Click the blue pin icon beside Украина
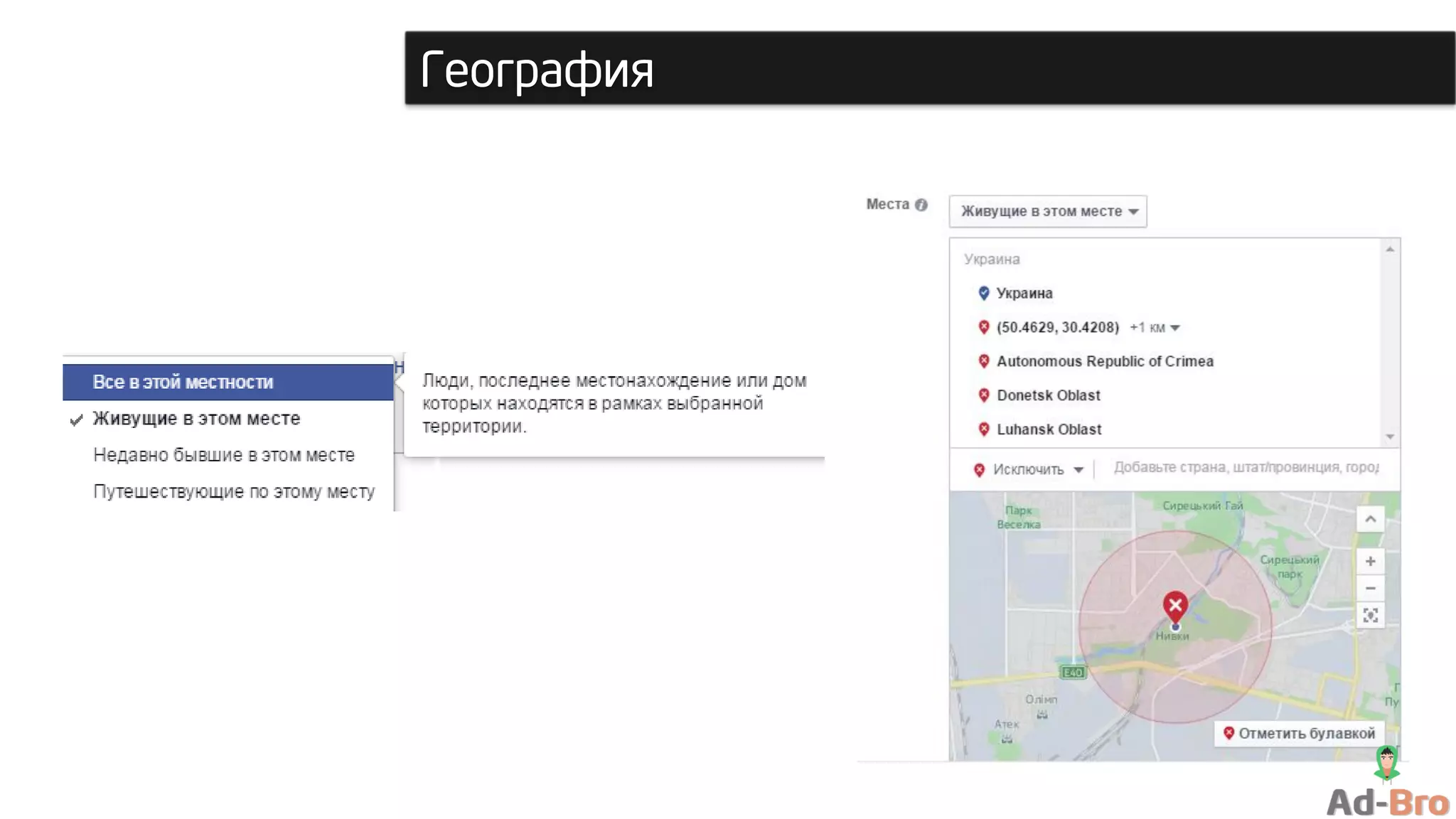Screen dimensions: 1456x819 [984, 293]
